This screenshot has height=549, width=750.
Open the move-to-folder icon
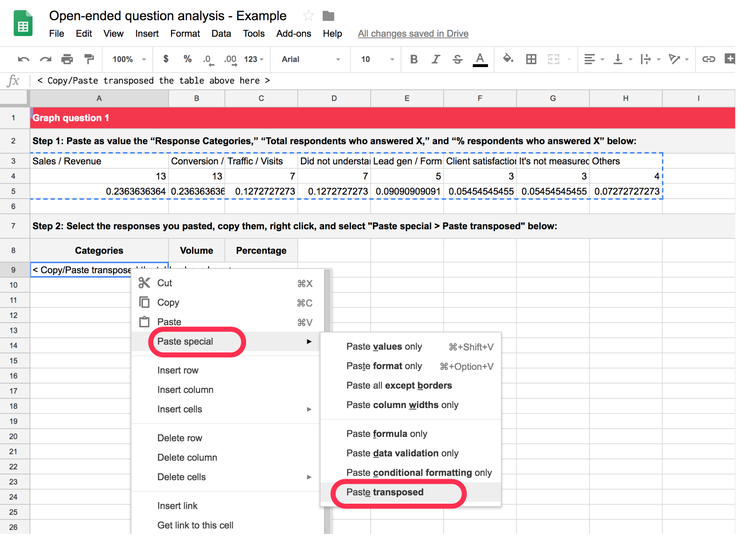328,16
